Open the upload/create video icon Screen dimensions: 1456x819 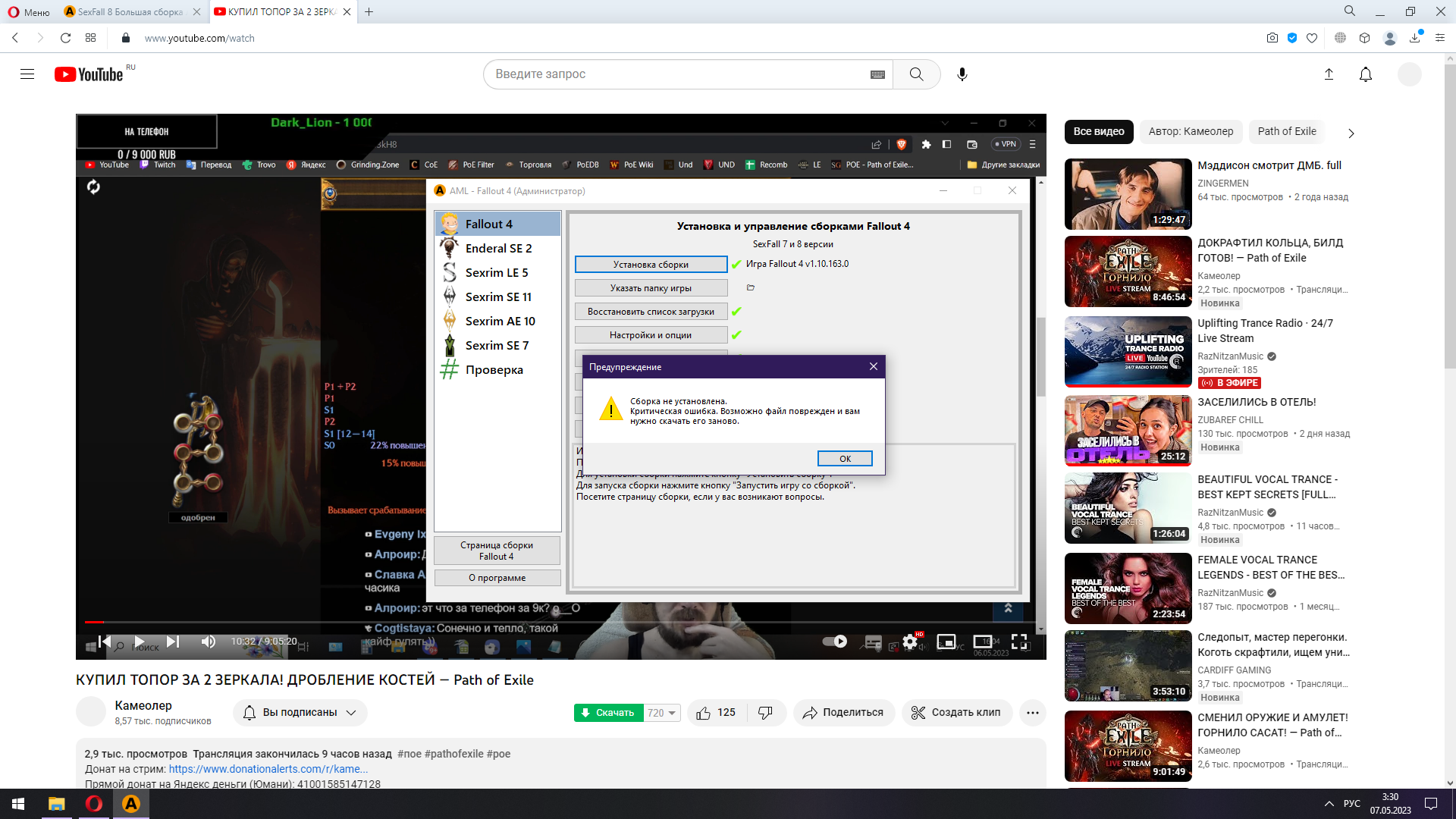pyautogui.click(x=1329, y=74)
